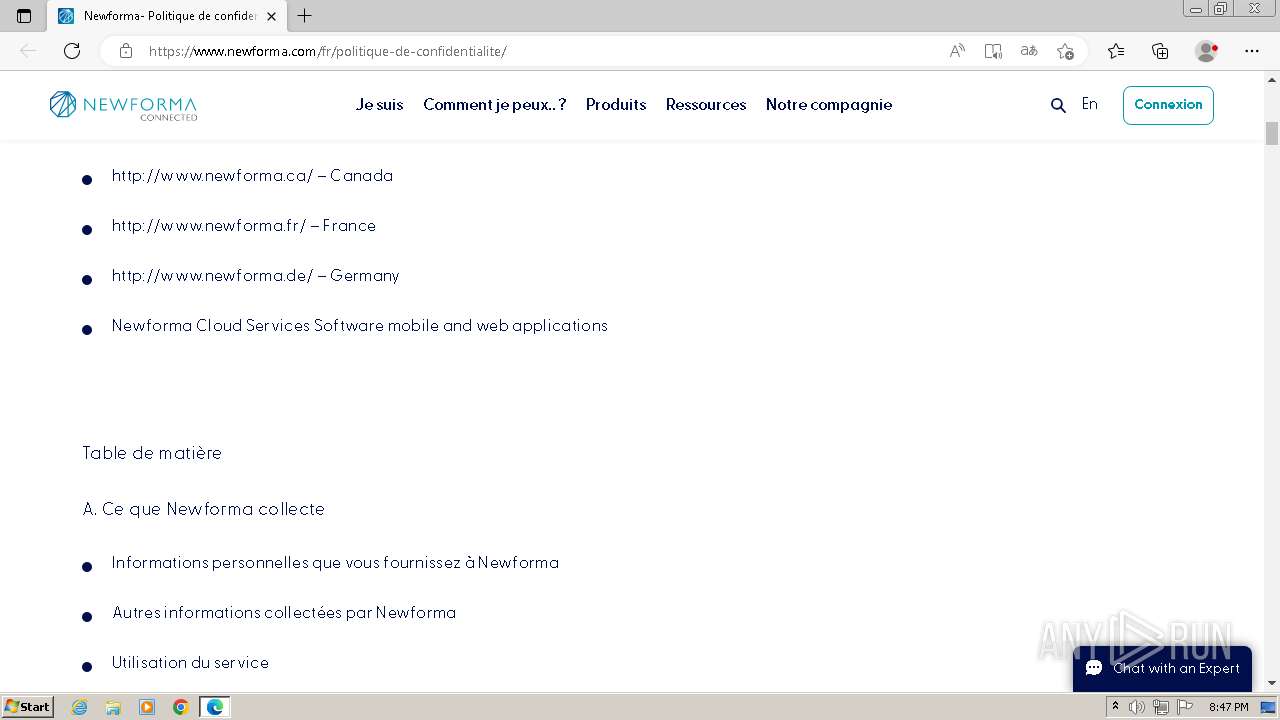Click the volume speaker tray icon

(1137, 707)
